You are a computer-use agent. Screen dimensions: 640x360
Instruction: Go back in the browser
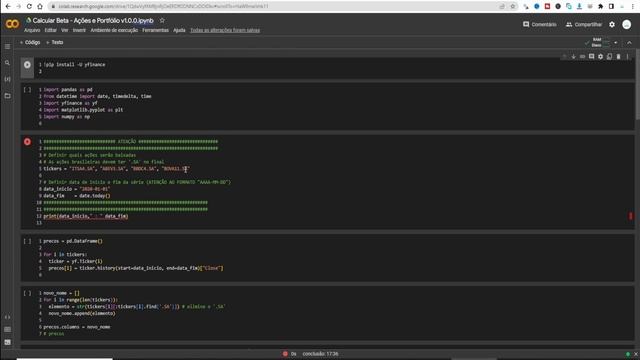8,7
